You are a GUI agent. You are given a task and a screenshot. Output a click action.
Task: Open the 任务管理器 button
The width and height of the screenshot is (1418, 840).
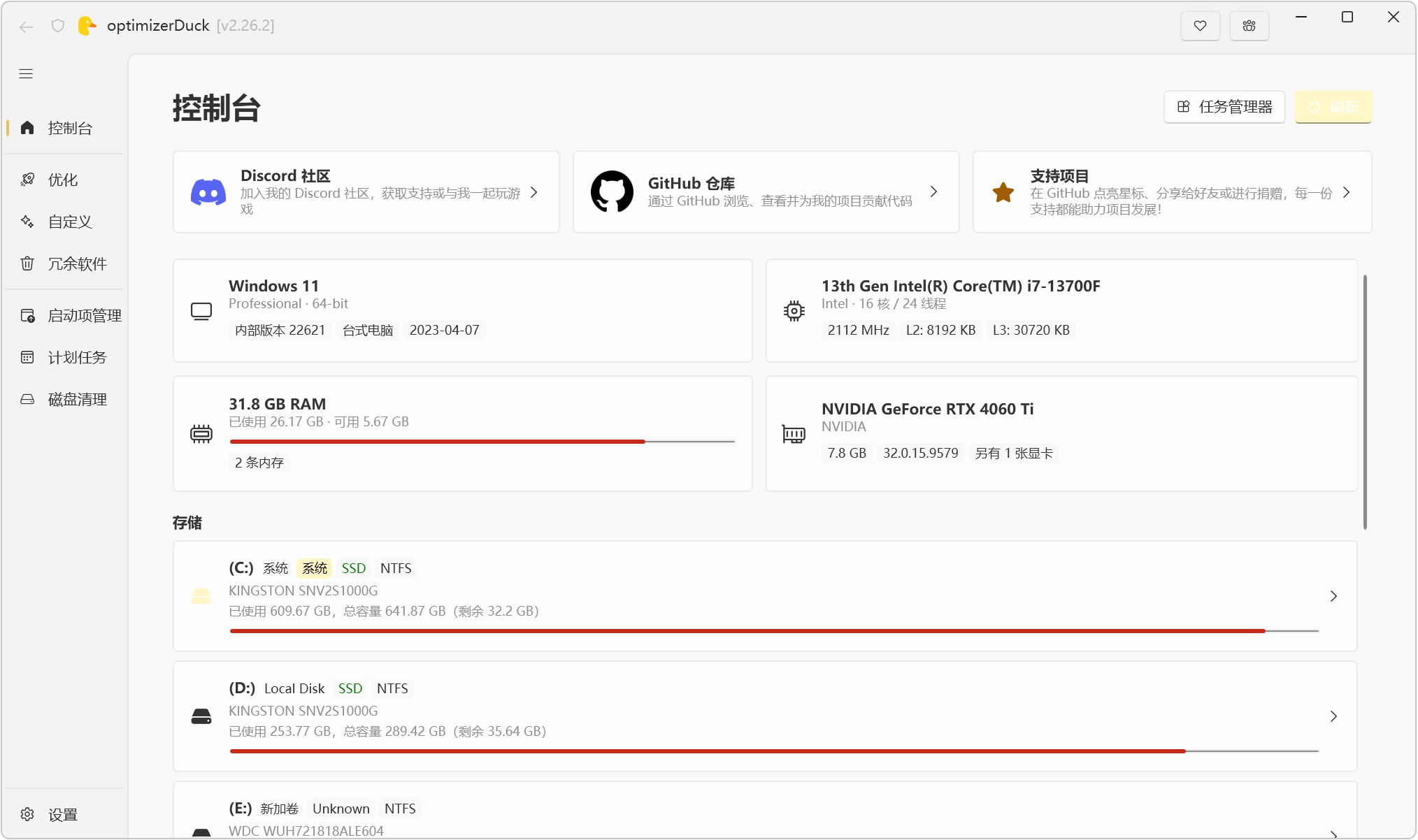coord(1224,107)
